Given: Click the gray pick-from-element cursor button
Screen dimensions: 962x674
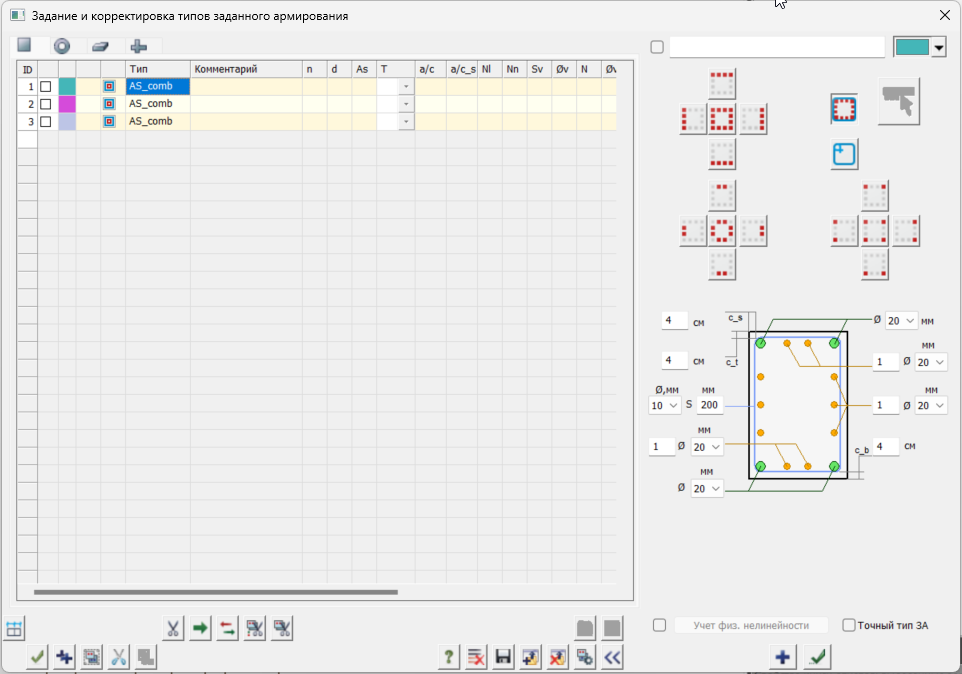Looking at the screenshot, I should point(899,101).
